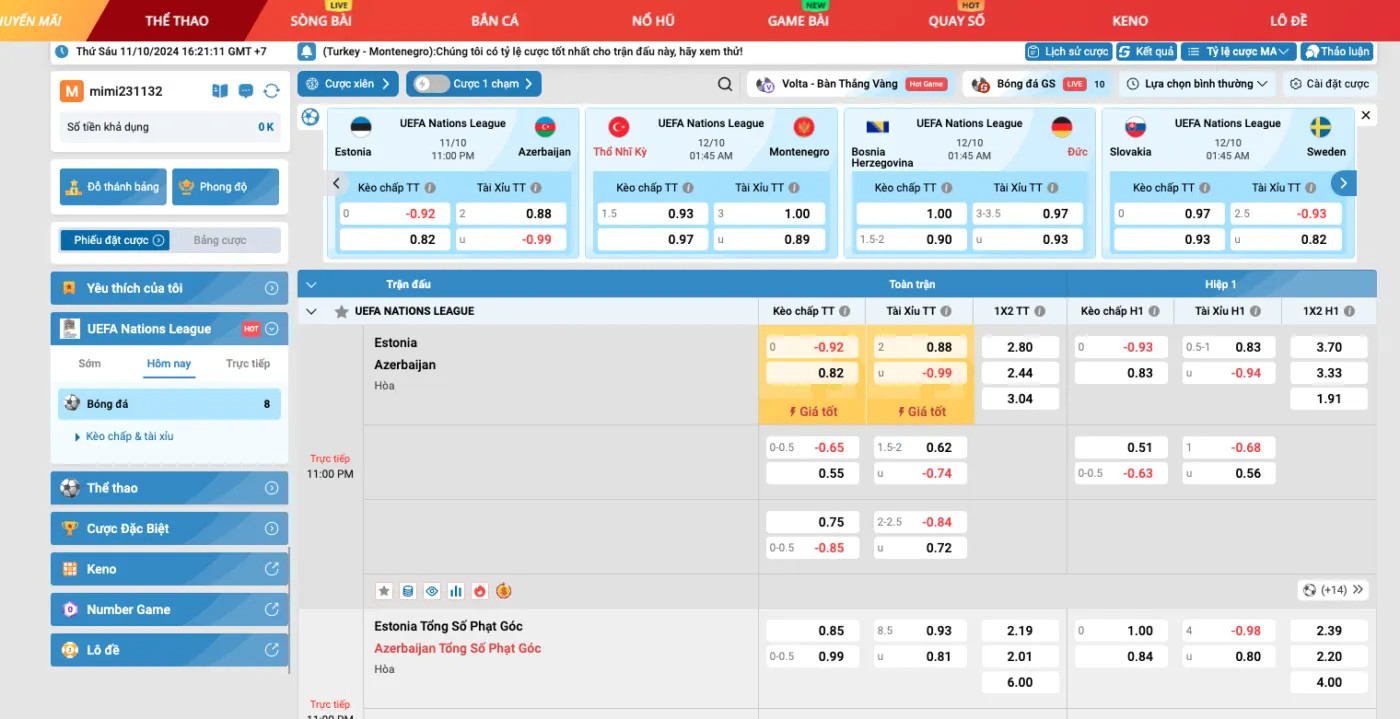Expand Kèo chấp & tài xỉu sub-item

(124, 436)
